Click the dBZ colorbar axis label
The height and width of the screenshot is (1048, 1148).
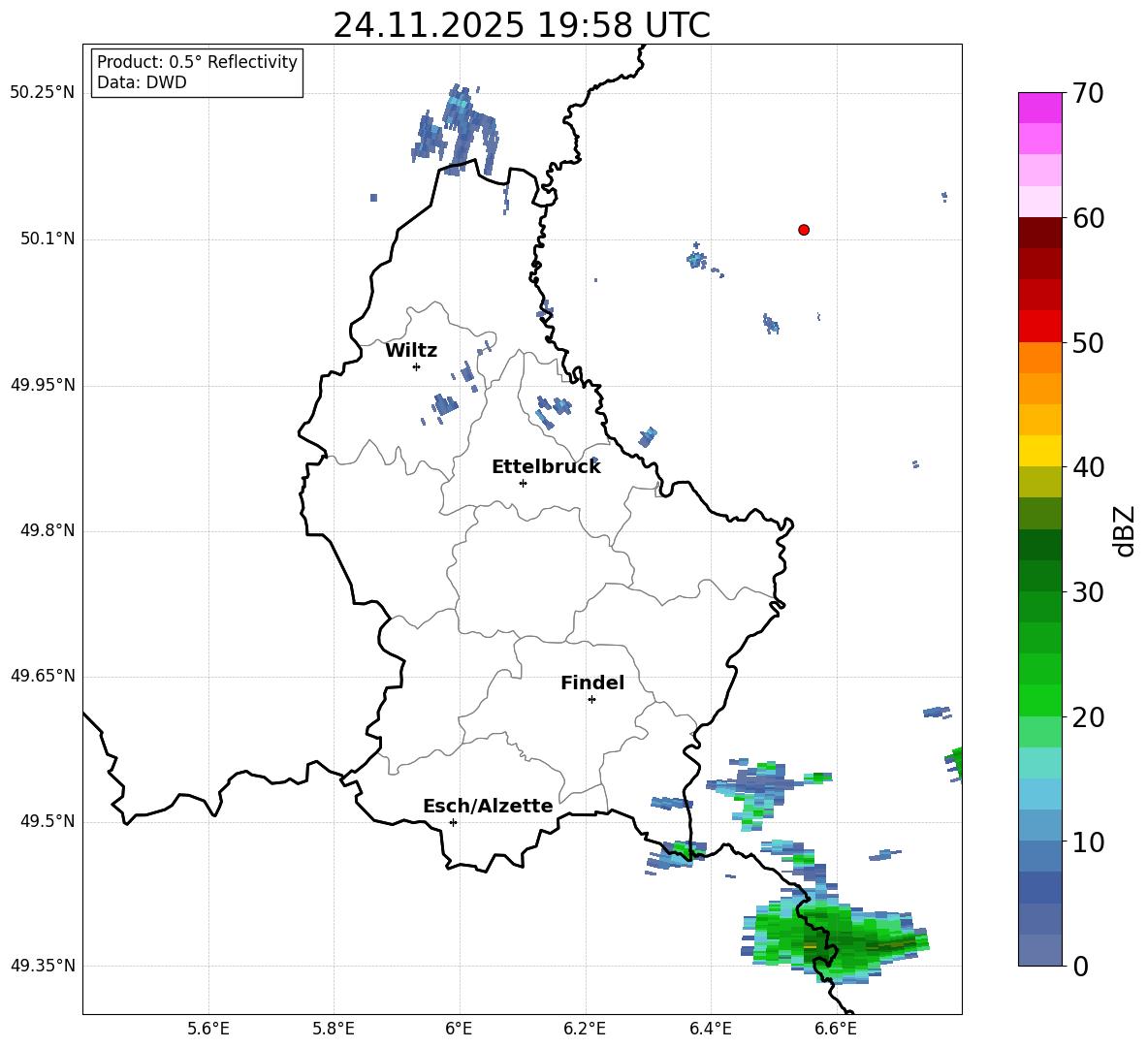coord(1124,530)
